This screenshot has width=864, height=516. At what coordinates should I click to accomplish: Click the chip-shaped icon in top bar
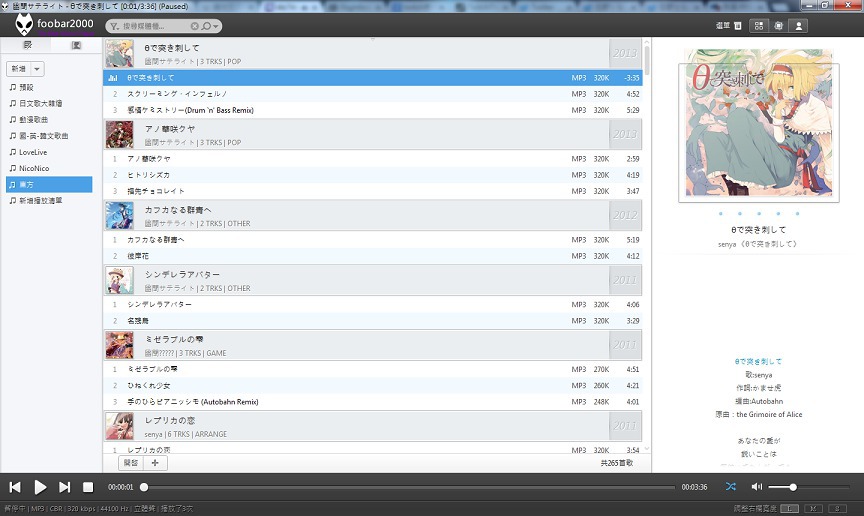779,25
